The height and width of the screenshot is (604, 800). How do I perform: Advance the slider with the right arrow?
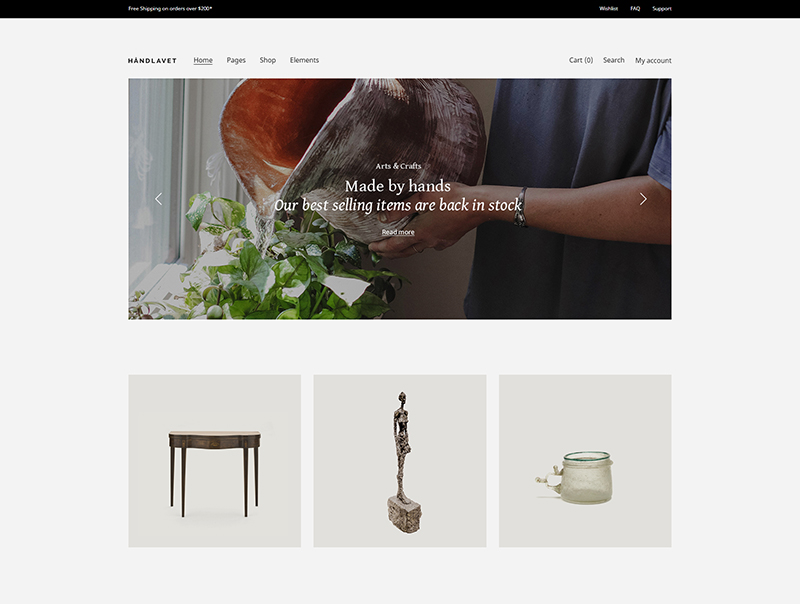(x=643, y=199)
